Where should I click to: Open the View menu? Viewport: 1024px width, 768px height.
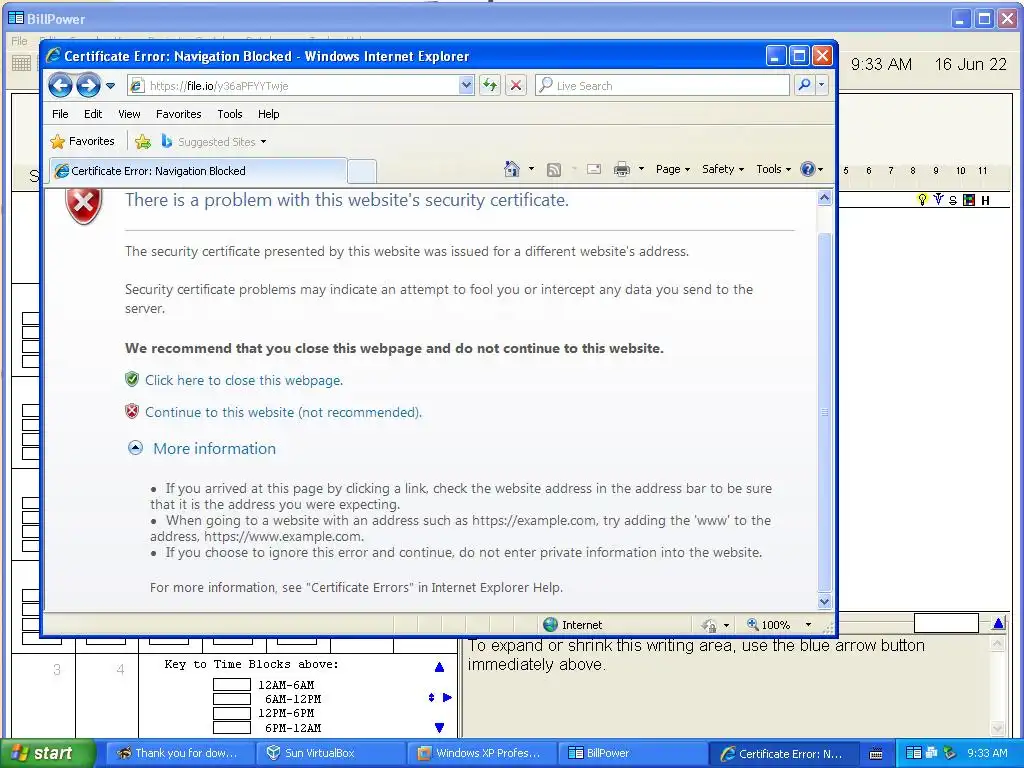point(129,114)
